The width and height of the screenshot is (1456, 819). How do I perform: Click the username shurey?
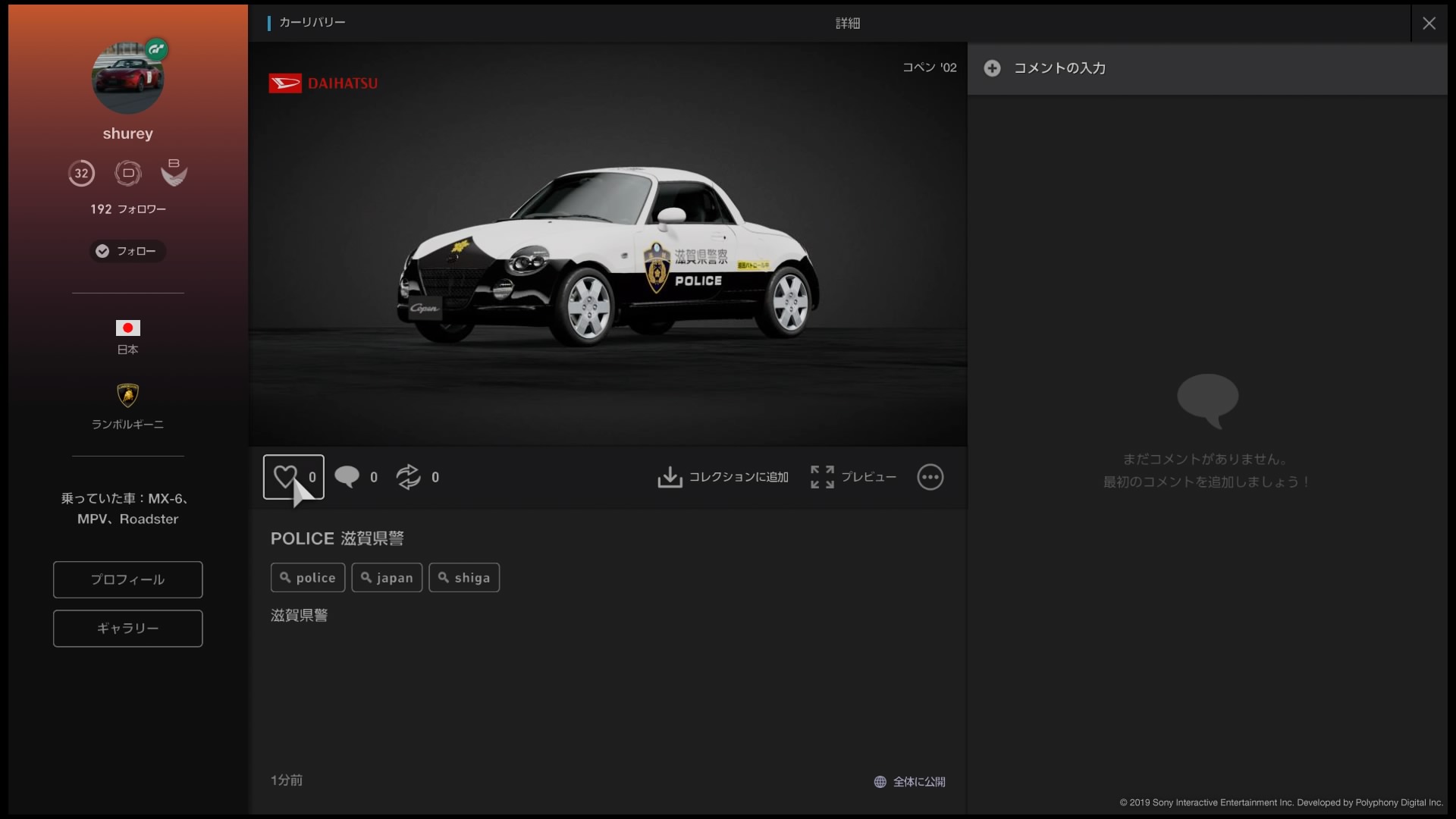[127, 133]
